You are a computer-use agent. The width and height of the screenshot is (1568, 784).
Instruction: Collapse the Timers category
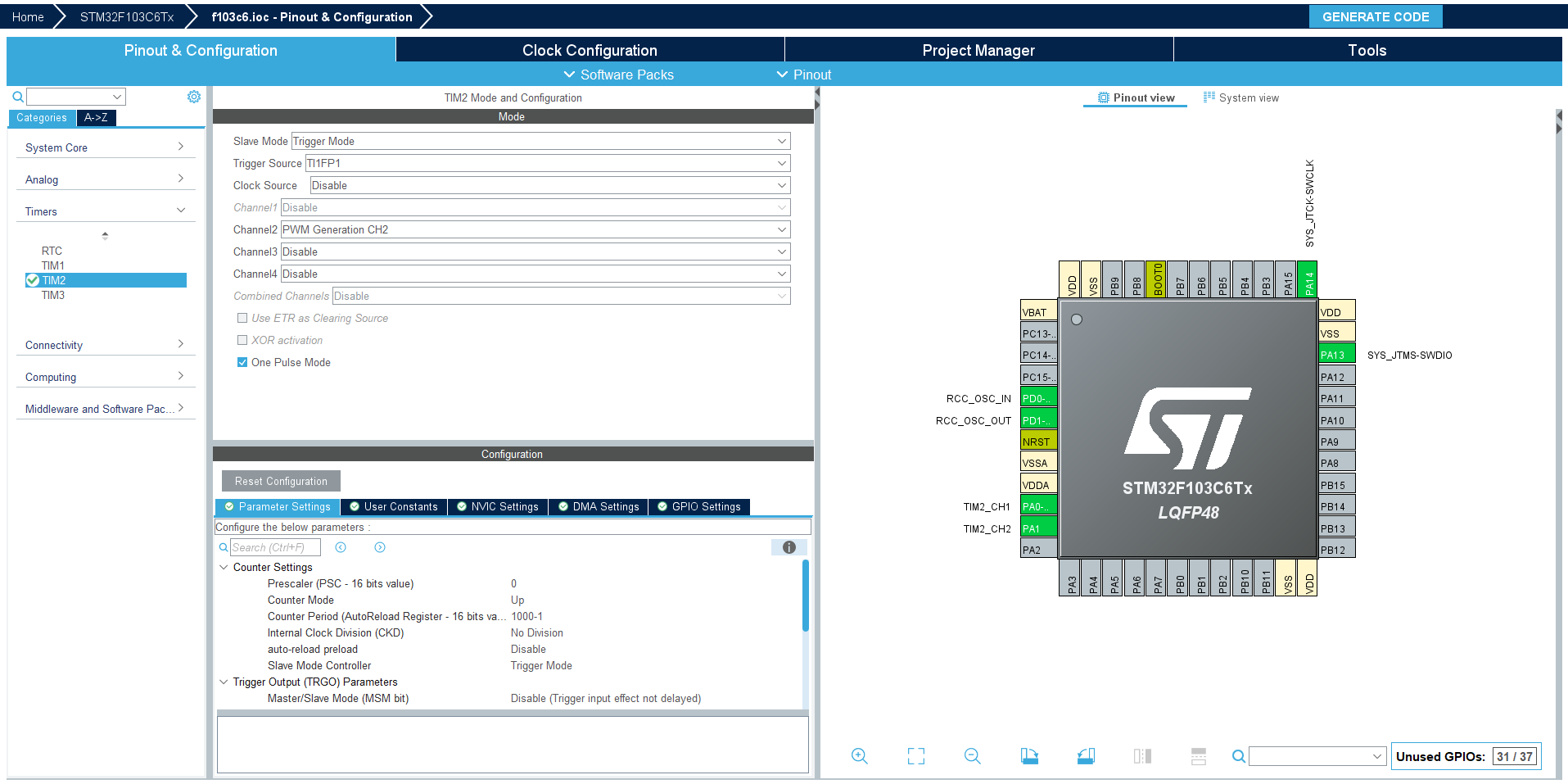[105, 211]
